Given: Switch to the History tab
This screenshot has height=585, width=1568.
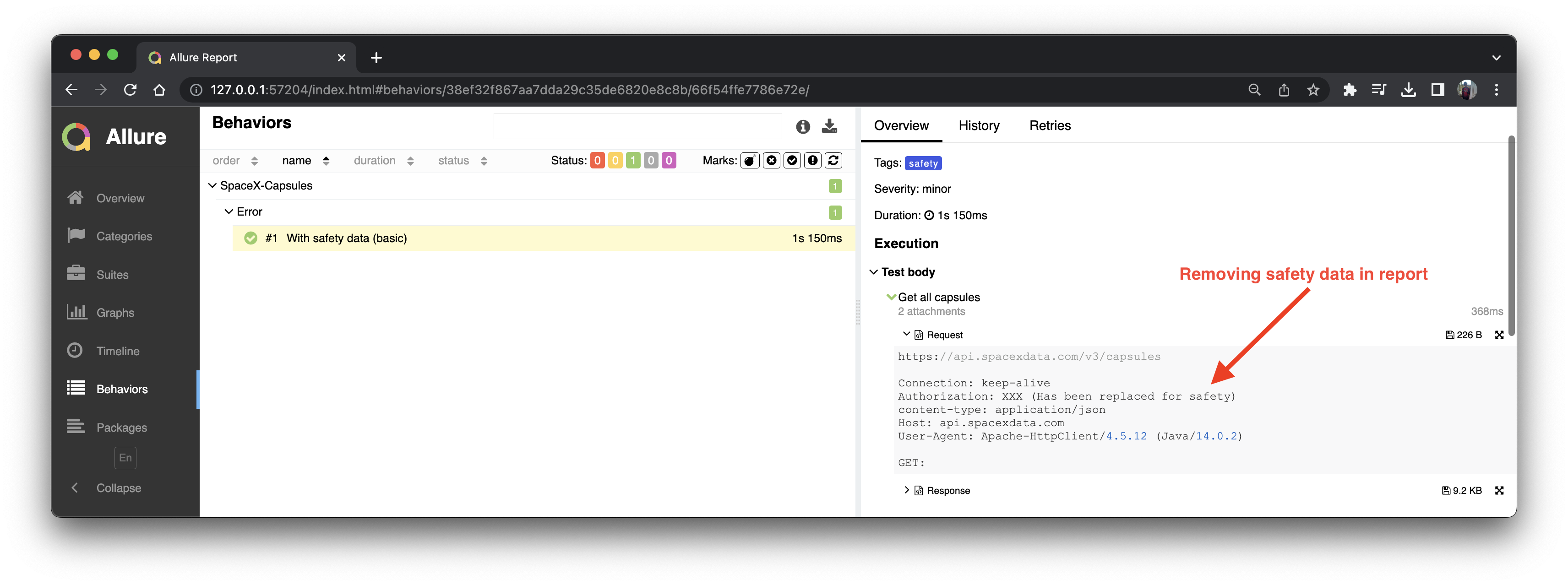Looking at the screenshot, I should (978, 126).
